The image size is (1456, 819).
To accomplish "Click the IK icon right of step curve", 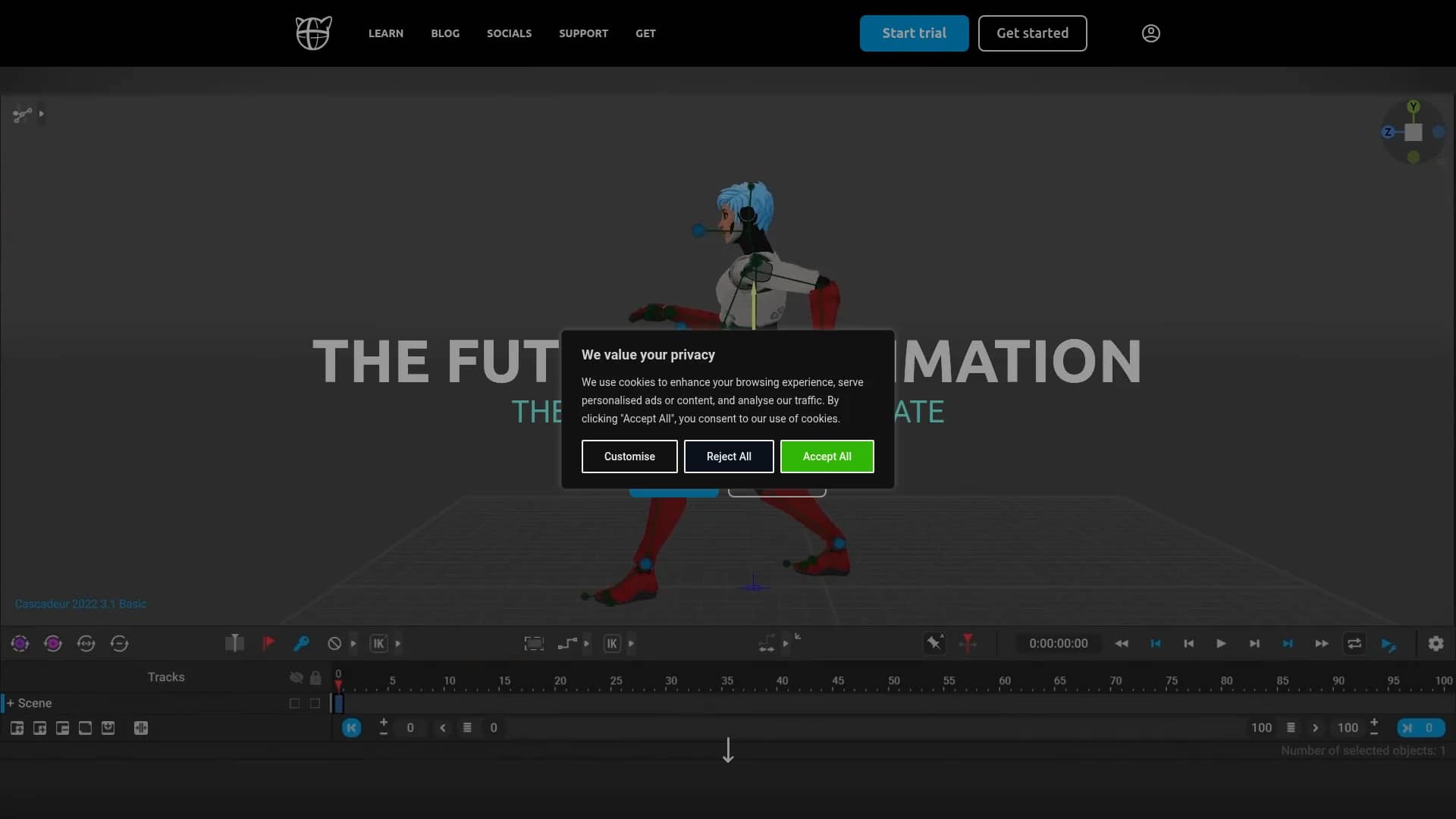I will click(x=612, y=644).
